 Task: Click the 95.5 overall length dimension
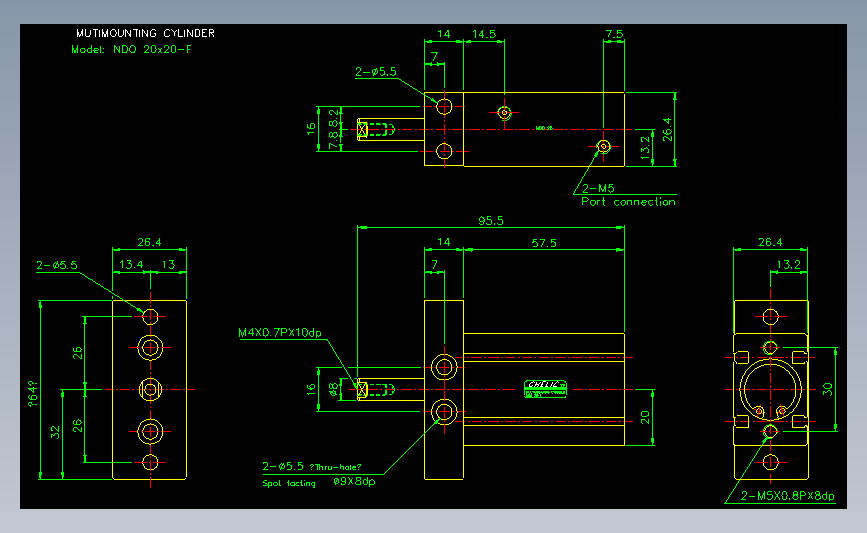click(x=490, y=221)
